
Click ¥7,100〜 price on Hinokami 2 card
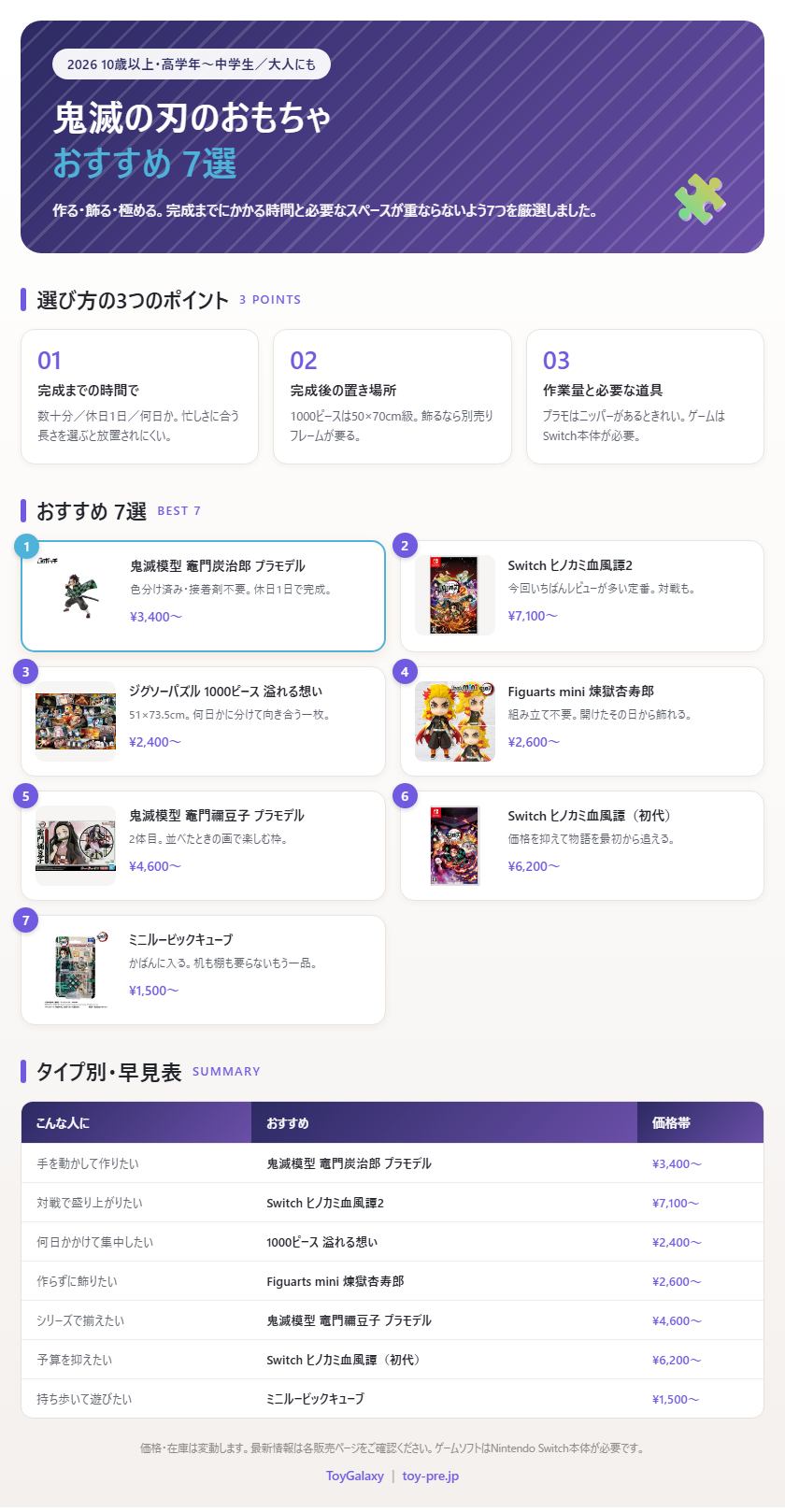533,616
